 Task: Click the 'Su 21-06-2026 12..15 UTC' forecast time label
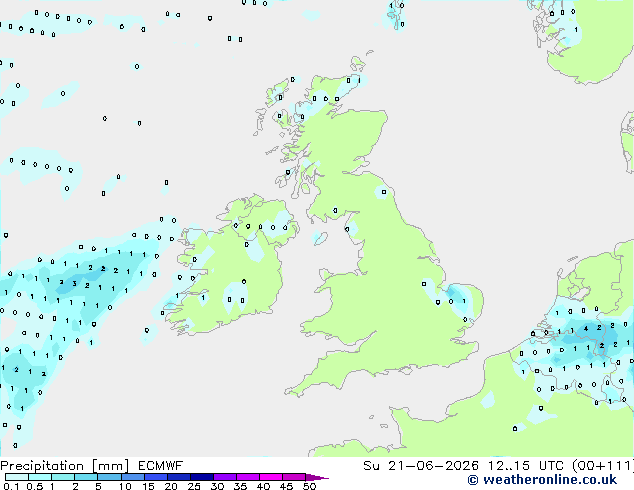[x=464, y=466]
